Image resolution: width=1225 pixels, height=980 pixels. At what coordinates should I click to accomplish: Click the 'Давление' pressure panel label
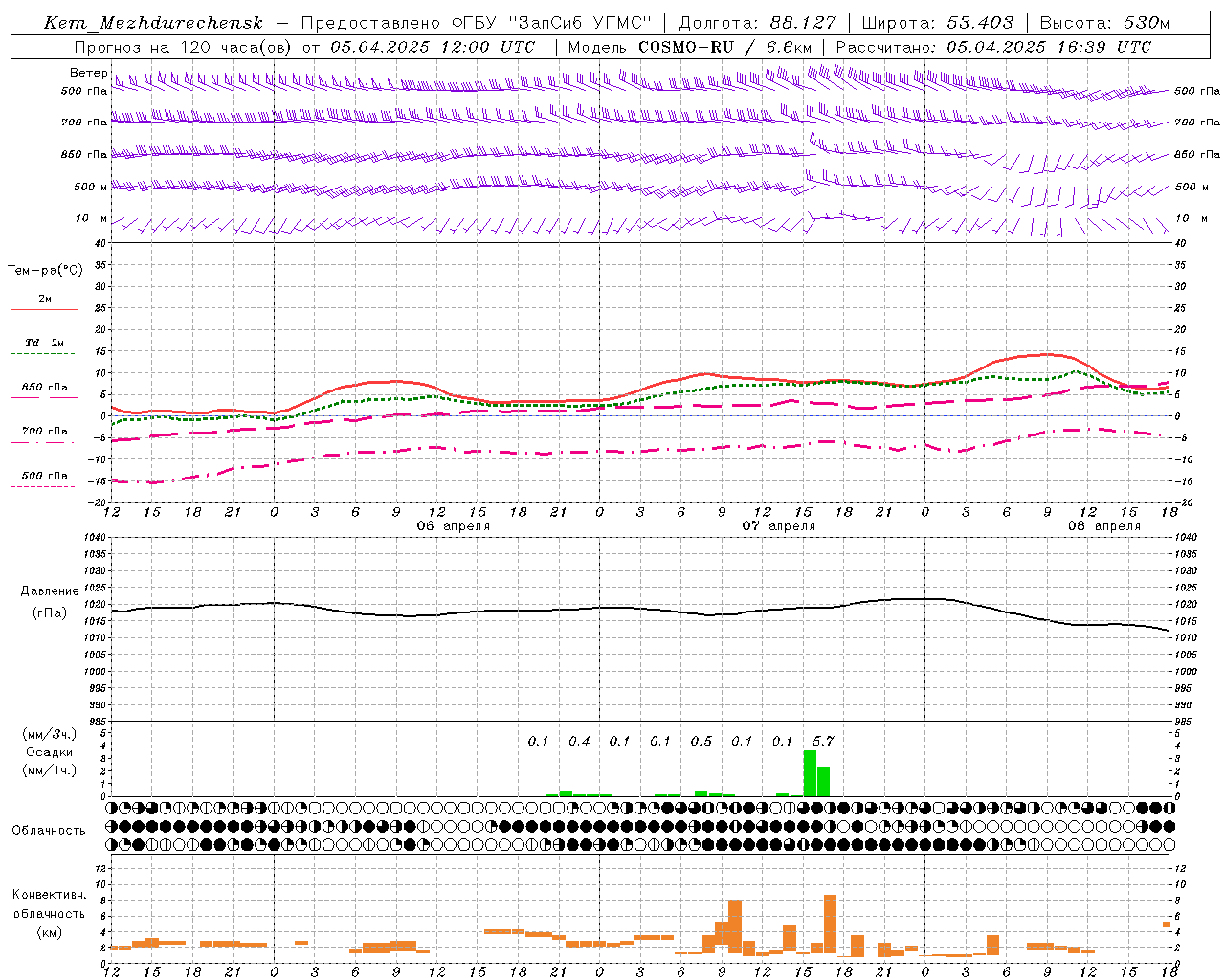click(50, 591)
